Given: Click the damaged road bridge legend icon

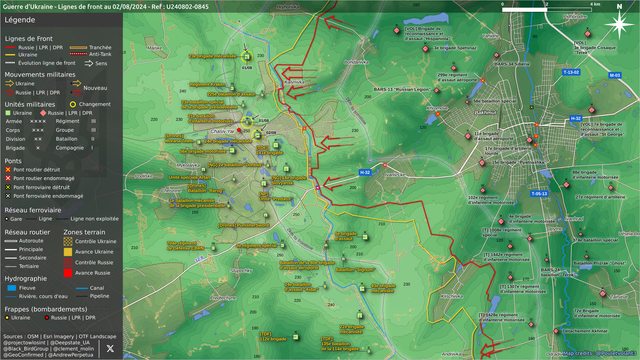Looking at the screenshot, I should tap(8, 178).
